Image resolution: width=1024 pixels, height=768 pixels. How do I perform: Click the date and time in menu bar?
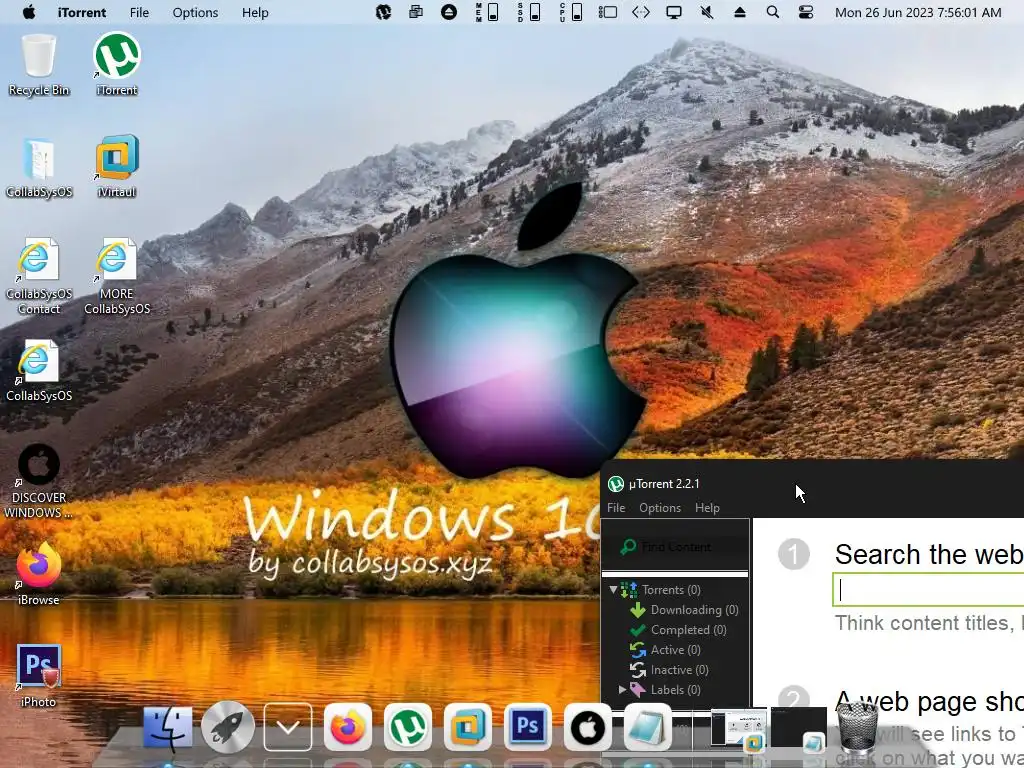tap(918, 12)
